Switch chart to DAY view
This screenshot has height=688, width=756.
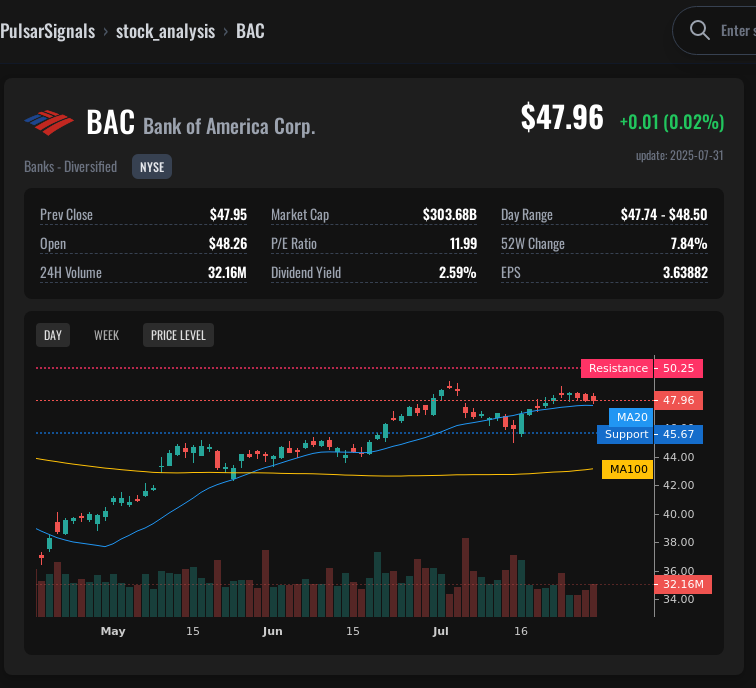[53, 335]
